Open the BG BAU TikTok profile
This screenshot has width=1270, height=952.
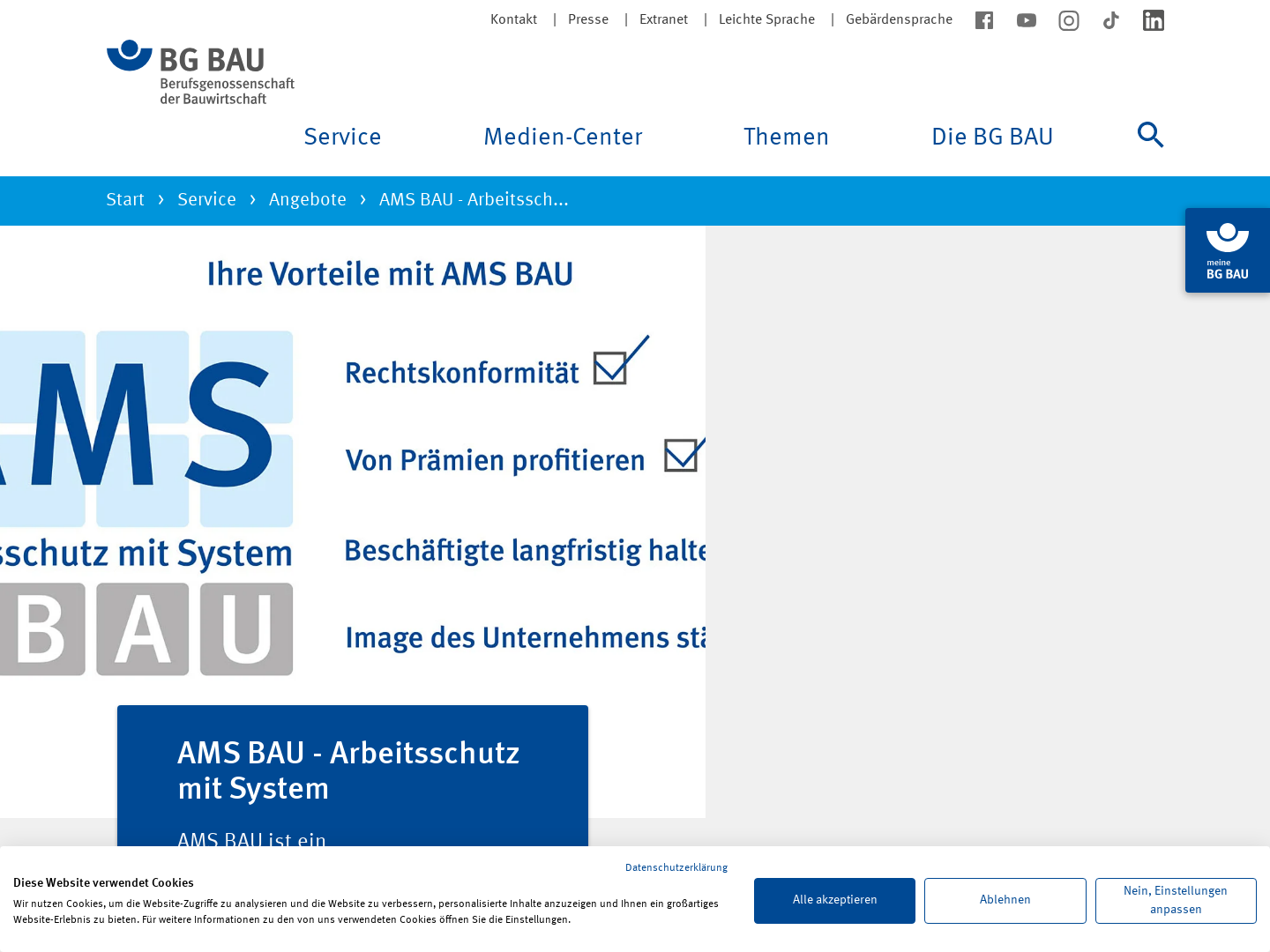point(1111,20)
